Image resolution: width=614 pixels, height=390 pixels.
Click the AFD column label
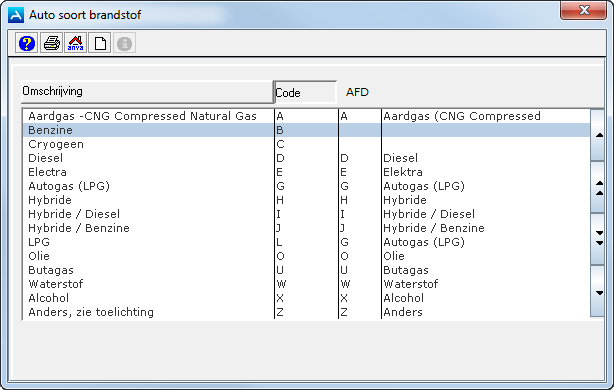point(357,92)
